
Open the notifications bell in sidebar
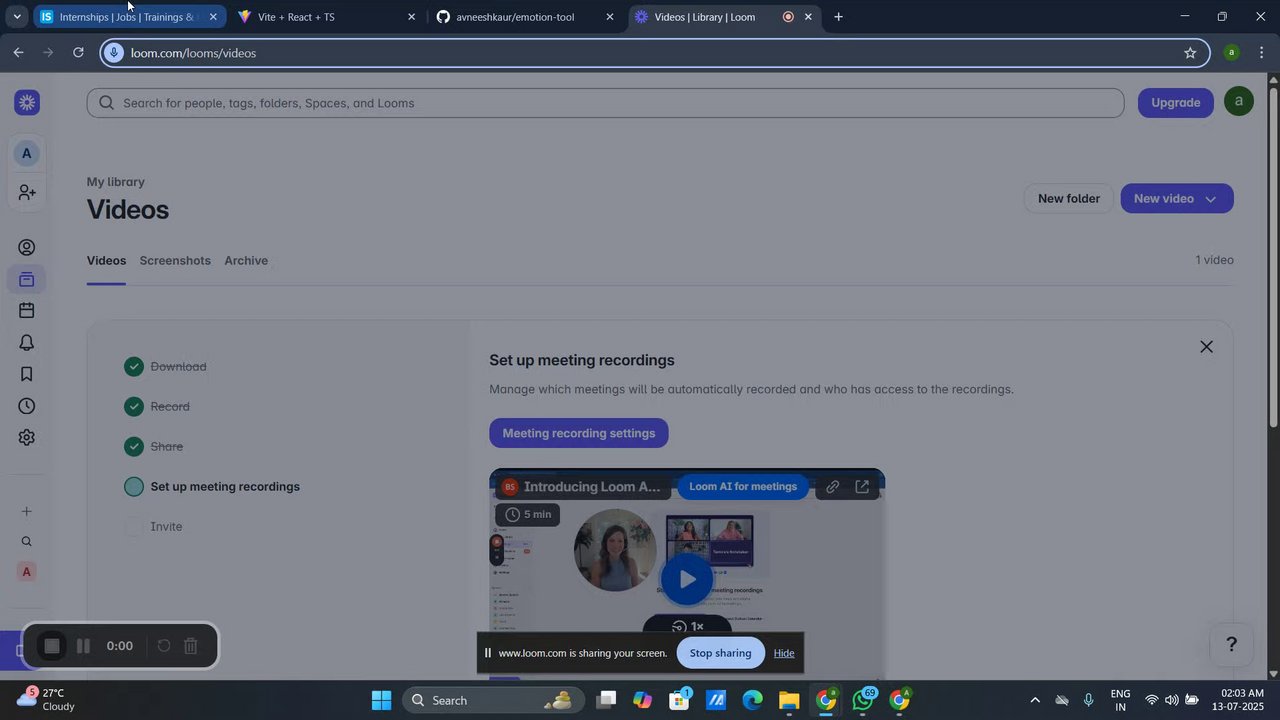coord(27,343)
